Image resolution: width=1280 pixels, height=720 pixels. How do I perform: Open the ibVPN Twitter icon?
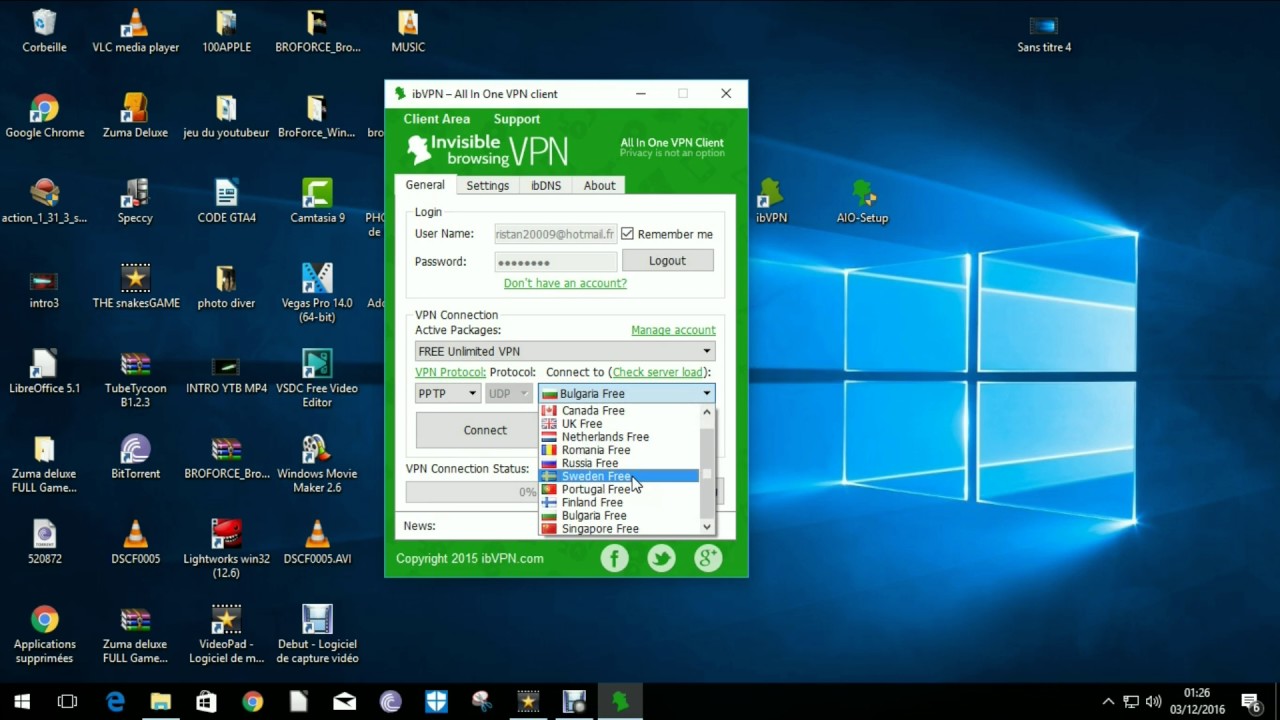coord(661,558)
